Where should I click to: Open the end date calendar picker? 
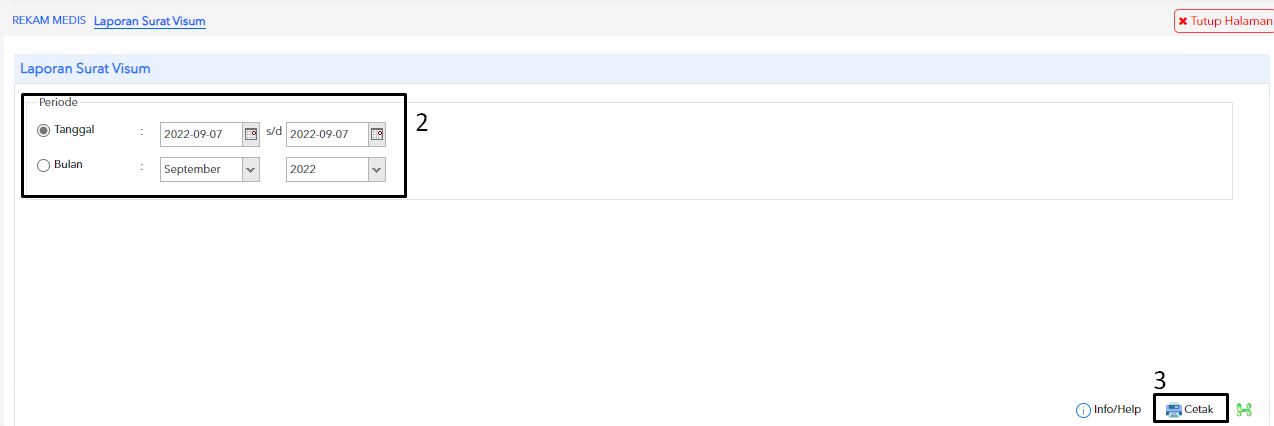tap(377, 135)
